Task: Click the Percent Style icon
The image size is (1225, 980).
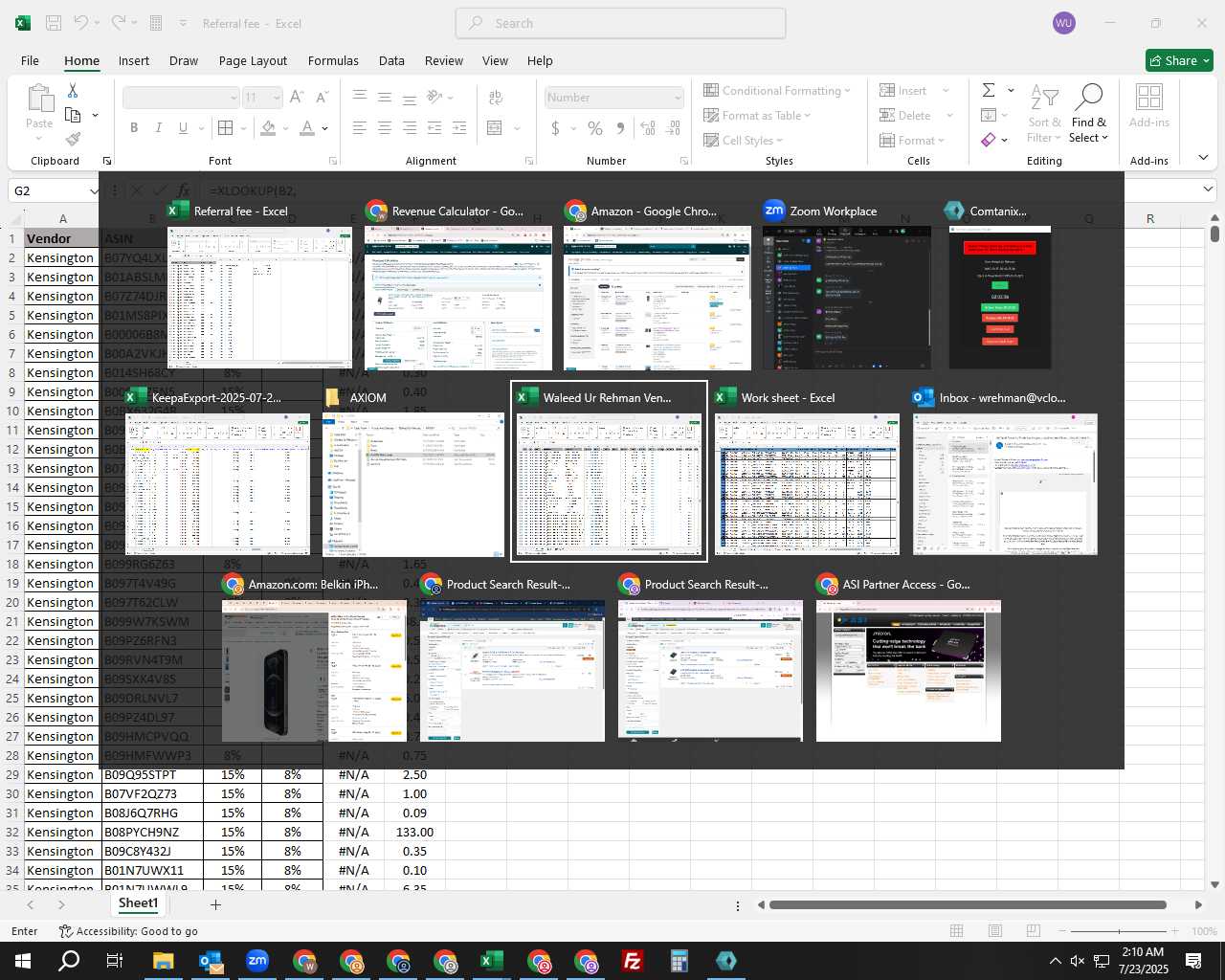Action: tap(595, 127)
